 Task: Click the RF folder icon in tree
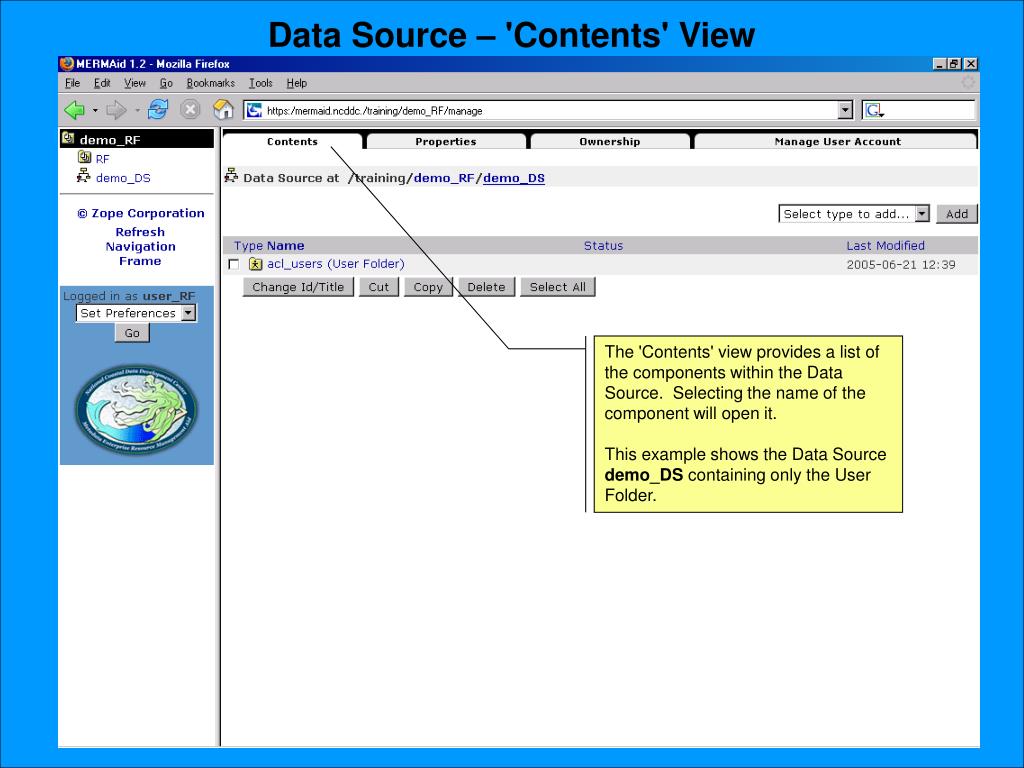tap(84, 157)
